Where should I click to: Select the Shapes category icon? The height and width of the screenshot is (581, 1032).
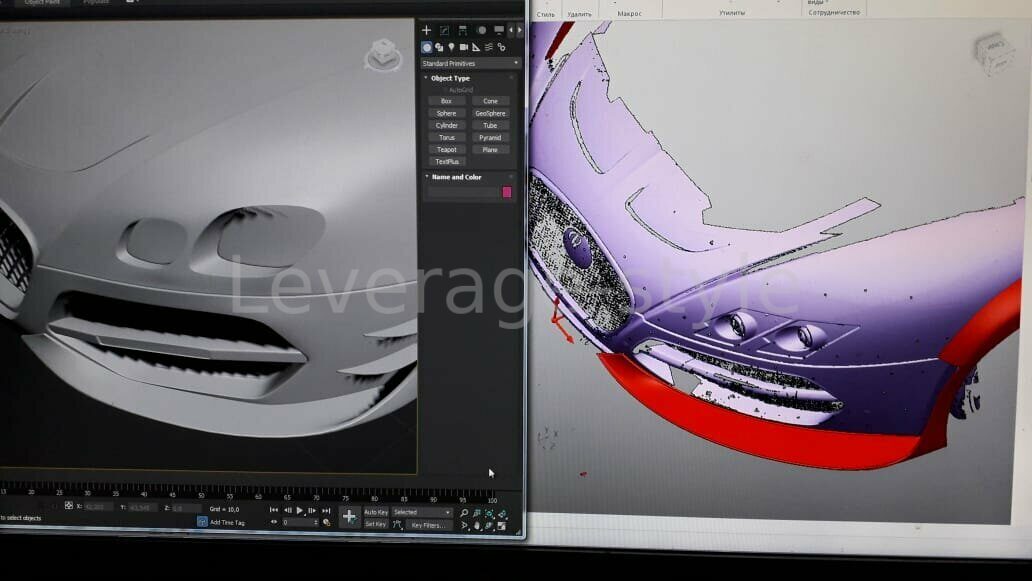[x=439, y=47]
